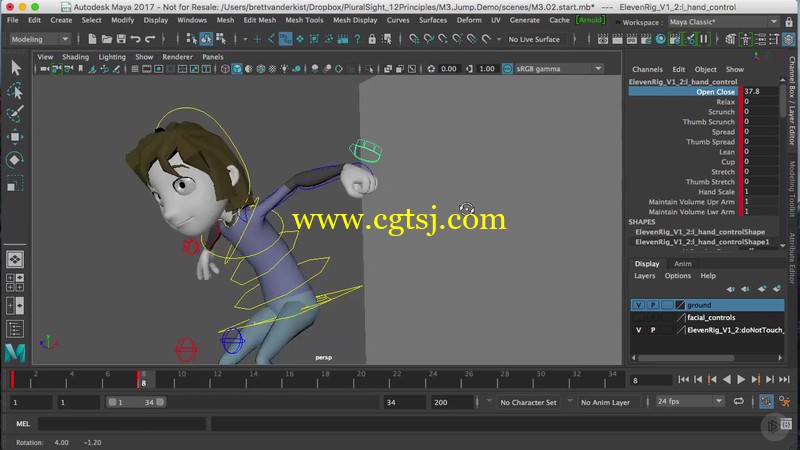Click the Redo arrow icon
This screenshot has height=450, width=800.
point(150,39)
